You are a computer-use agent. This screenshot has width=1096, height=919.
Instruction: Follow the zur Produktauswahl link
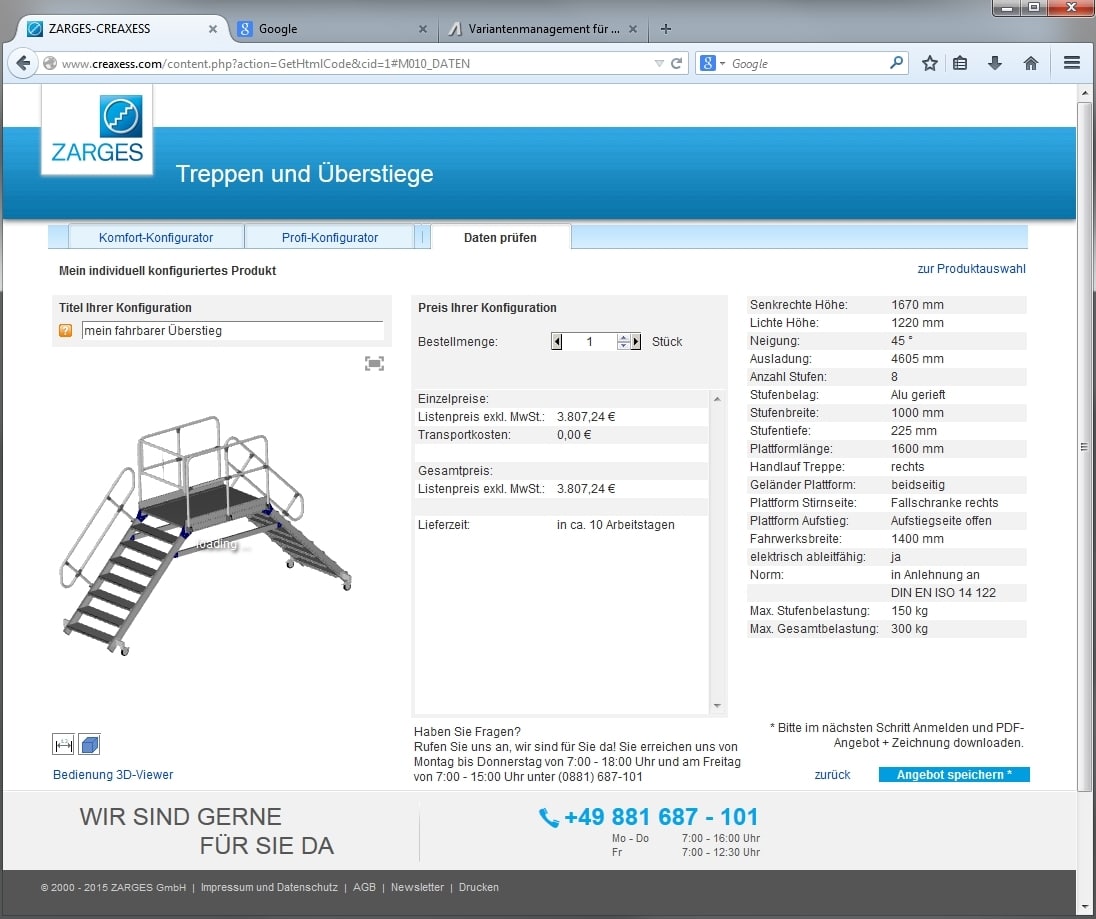(971, 269)
